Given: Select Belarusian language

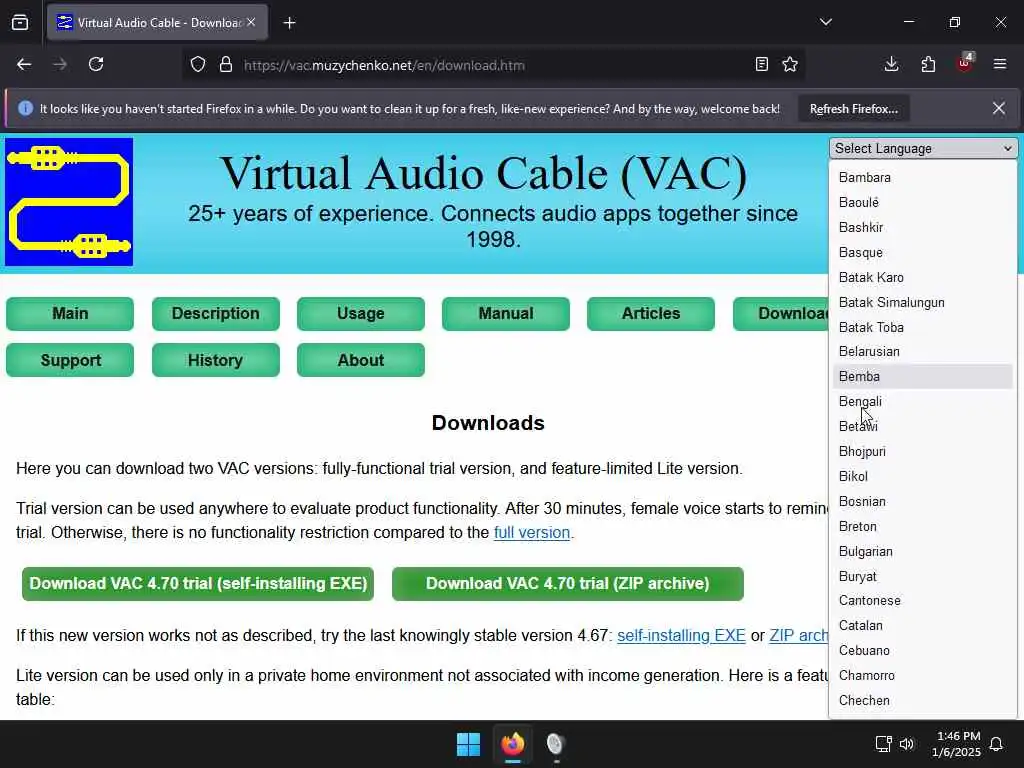Looking at the screenshot, I should [x=923, y=351].
